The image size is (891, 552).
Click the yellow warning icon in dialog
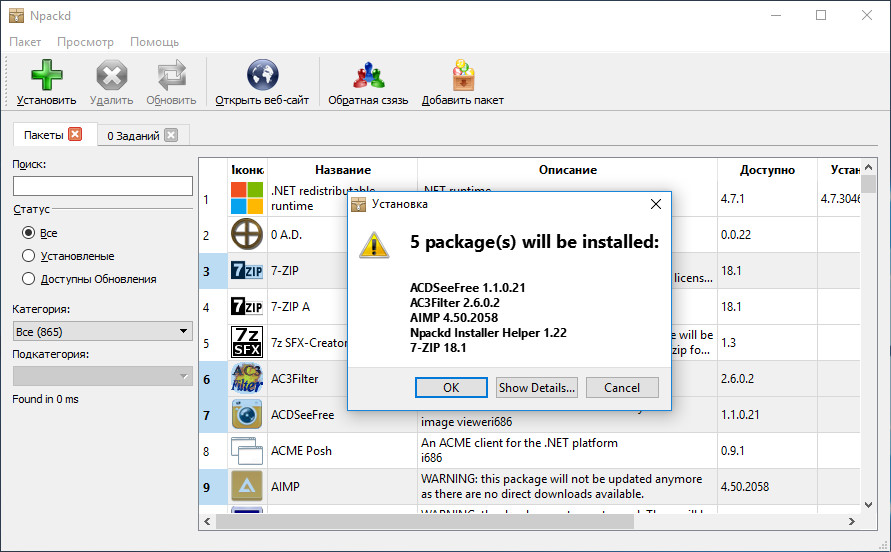(374, 245)
